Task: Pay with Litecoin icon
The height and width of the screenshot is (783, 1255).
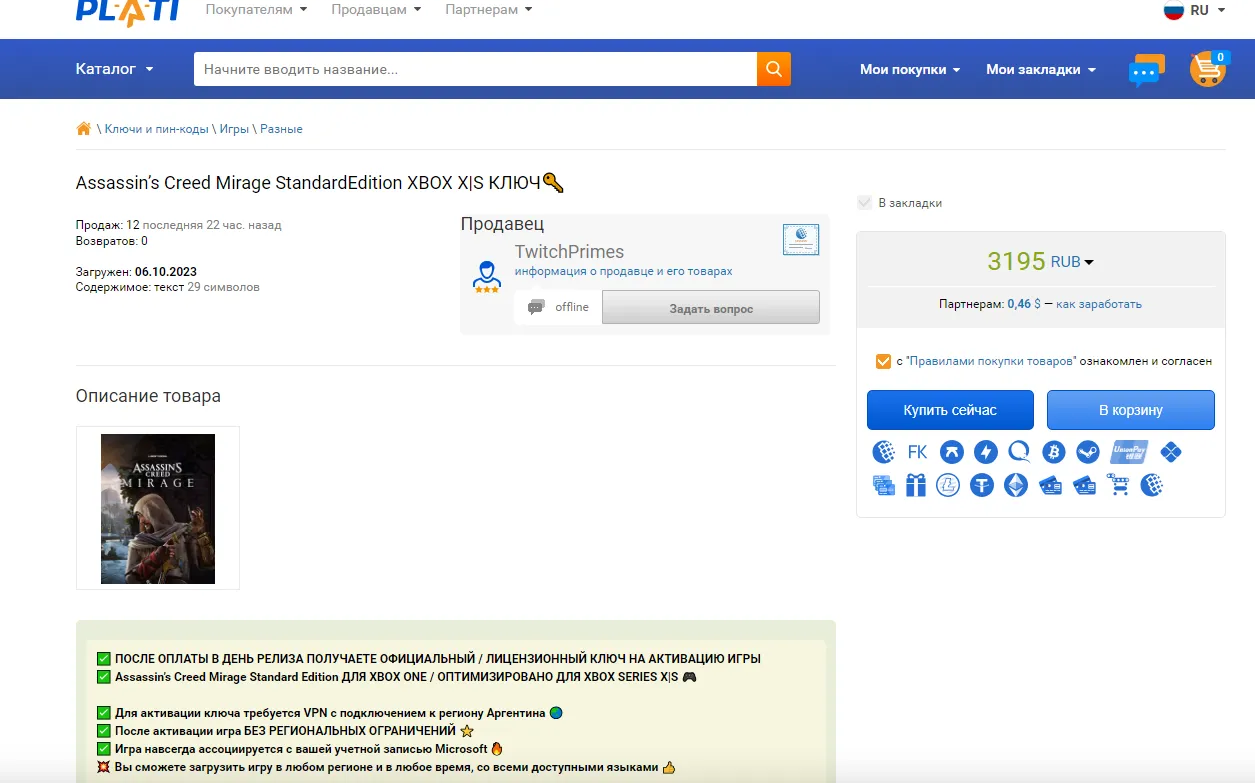Action: 948,486
